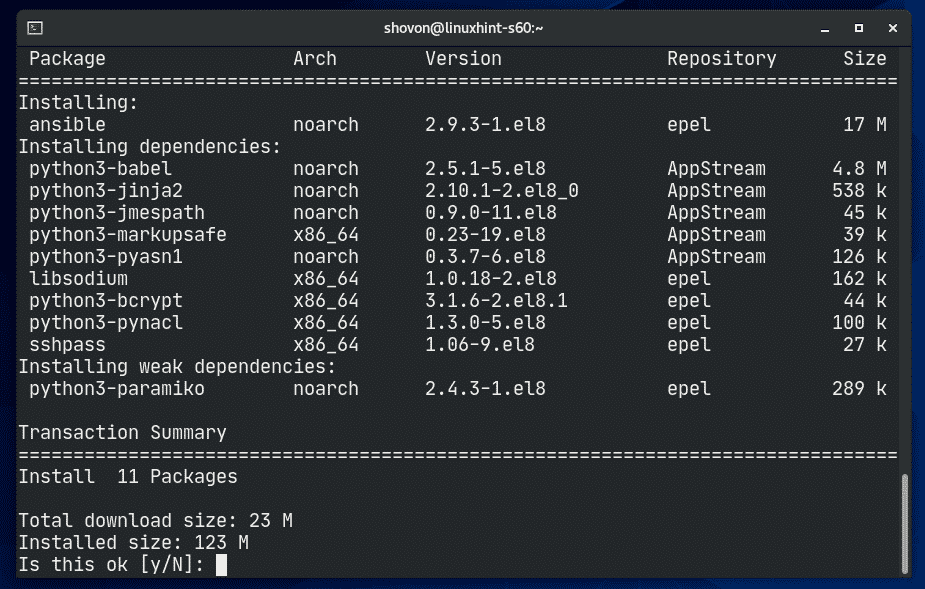Click version 1.0.18-2.el8 of libsodium
The image size is (925, 589).
(x=491, y=279)
